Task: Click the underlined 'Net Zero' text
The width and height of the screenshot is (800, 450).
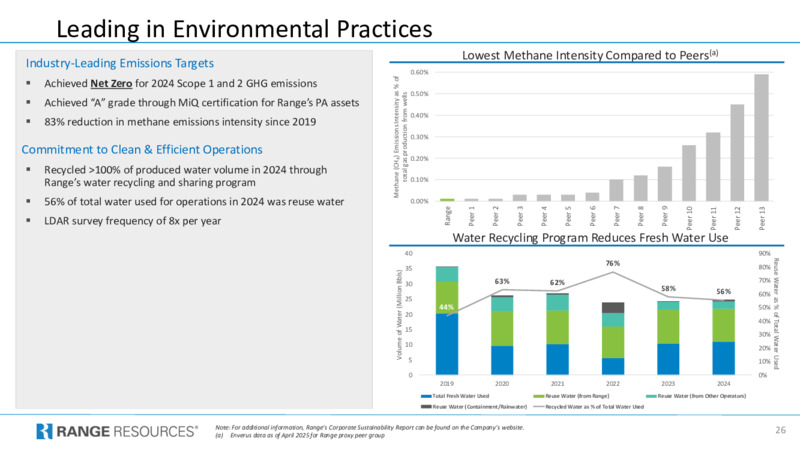Action: 111,83
